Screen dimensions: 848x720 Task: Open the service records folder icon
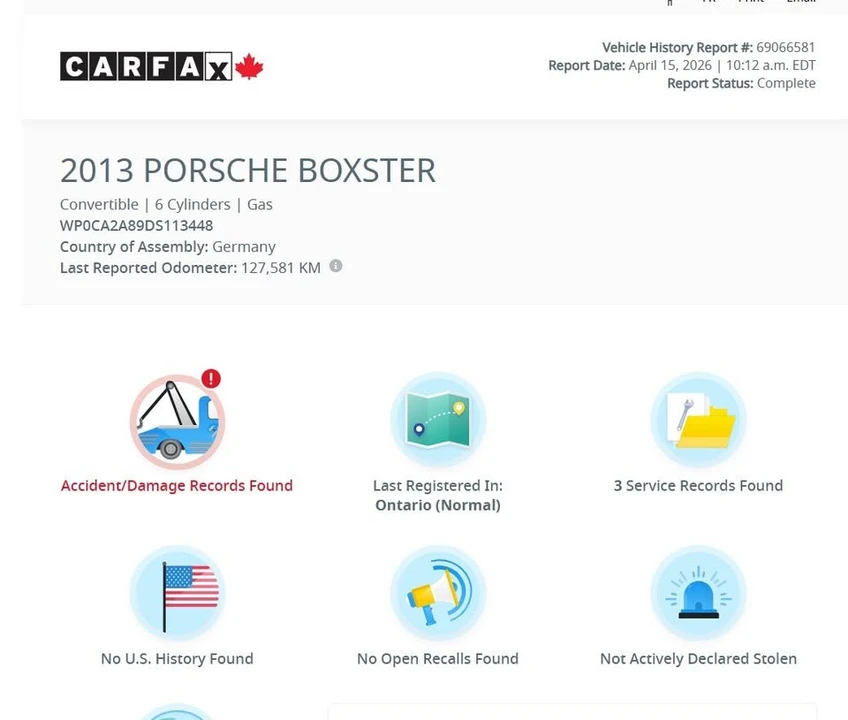(x=698, y=419)
